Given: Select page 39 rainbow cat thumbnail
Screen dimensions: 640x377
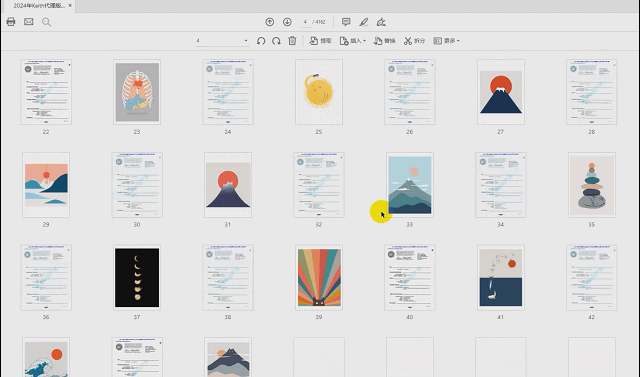Looking at the screenshot, I should pos(319,277).
